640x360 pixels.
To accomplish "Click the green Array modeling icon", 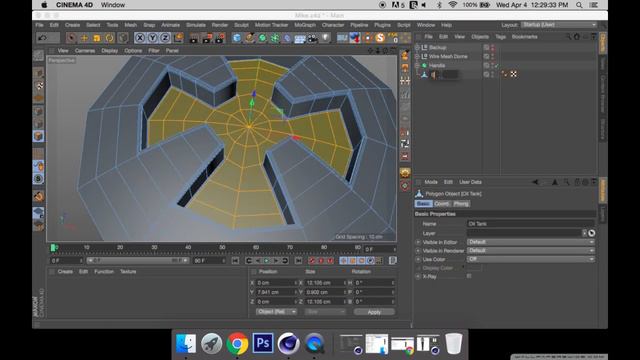I will 275,38.
